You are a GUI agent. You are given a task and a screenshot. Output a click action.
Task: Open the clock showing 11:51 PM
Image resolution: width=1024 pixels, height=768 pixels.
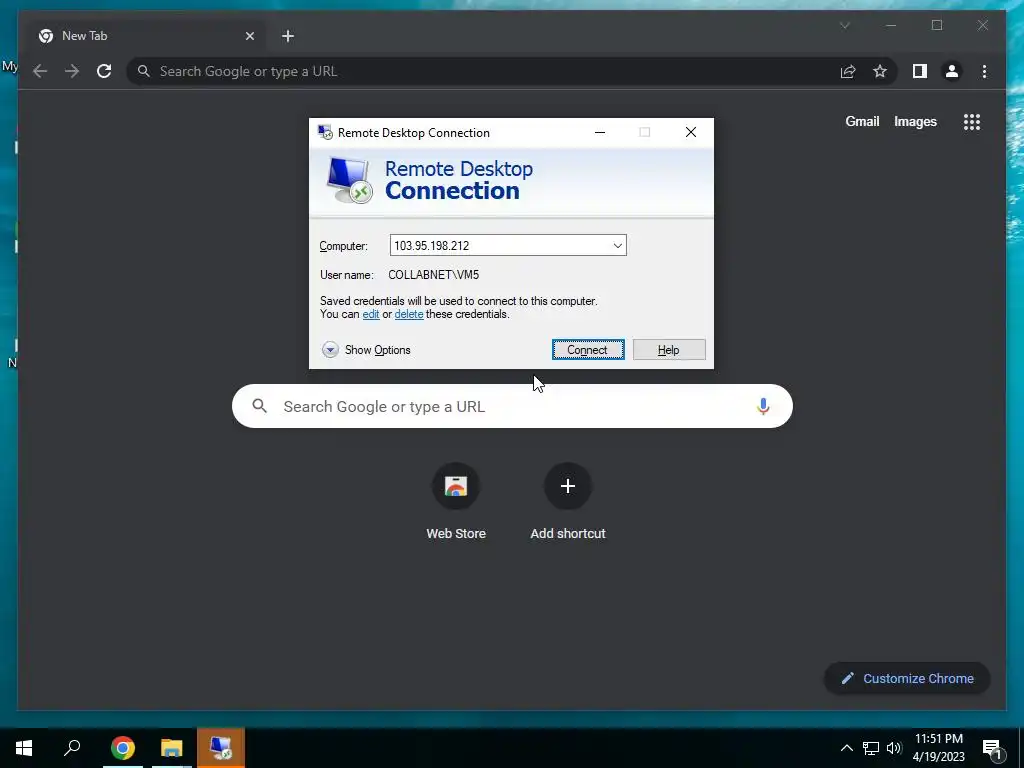point(938,748)
